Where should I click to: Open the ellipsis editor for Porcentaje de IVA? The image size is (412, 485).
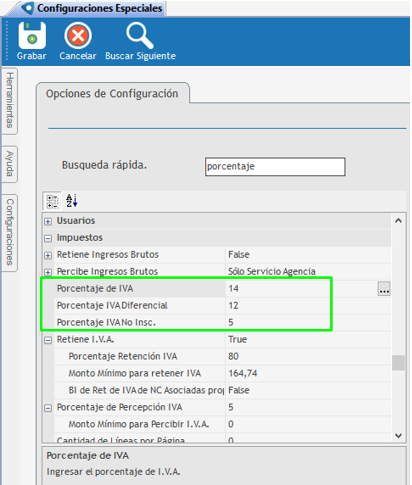point(384,289)
